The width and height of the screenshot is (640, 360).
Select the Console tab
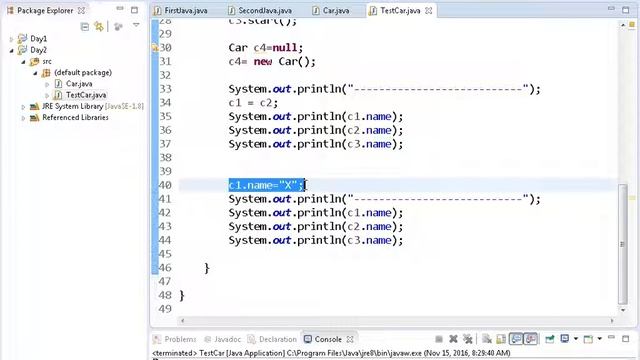(x=328, y=339)
